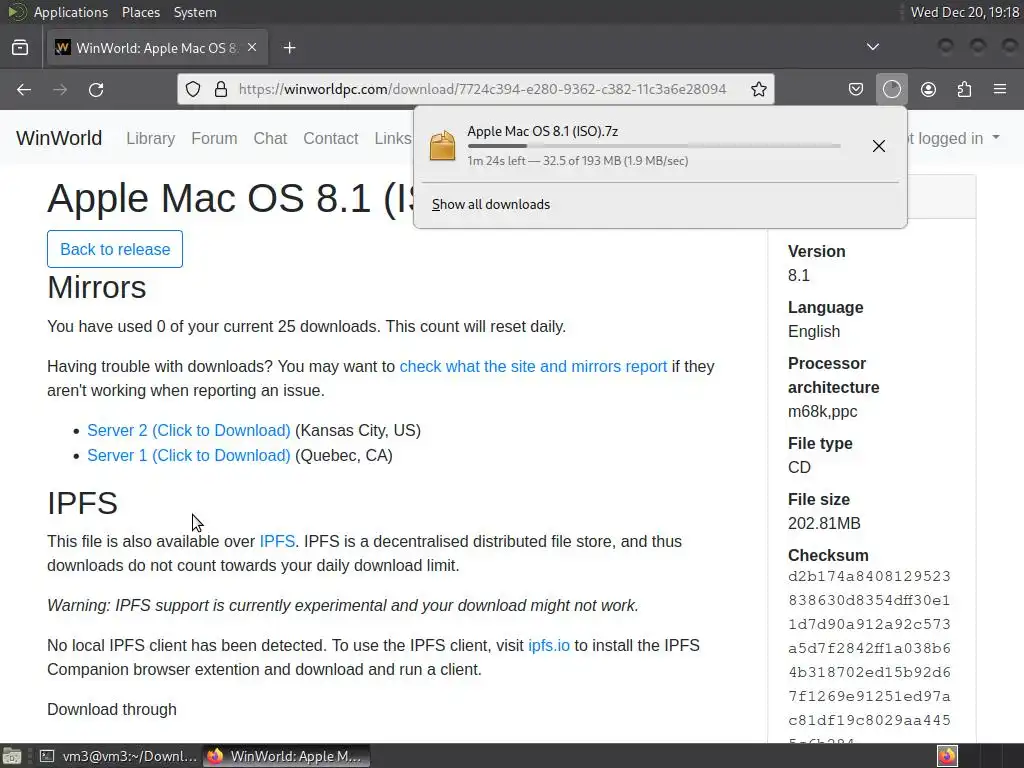Toggle the downloads panel toolbar button
Viewport: 1024px width, 768px height.
coord(891,89)
